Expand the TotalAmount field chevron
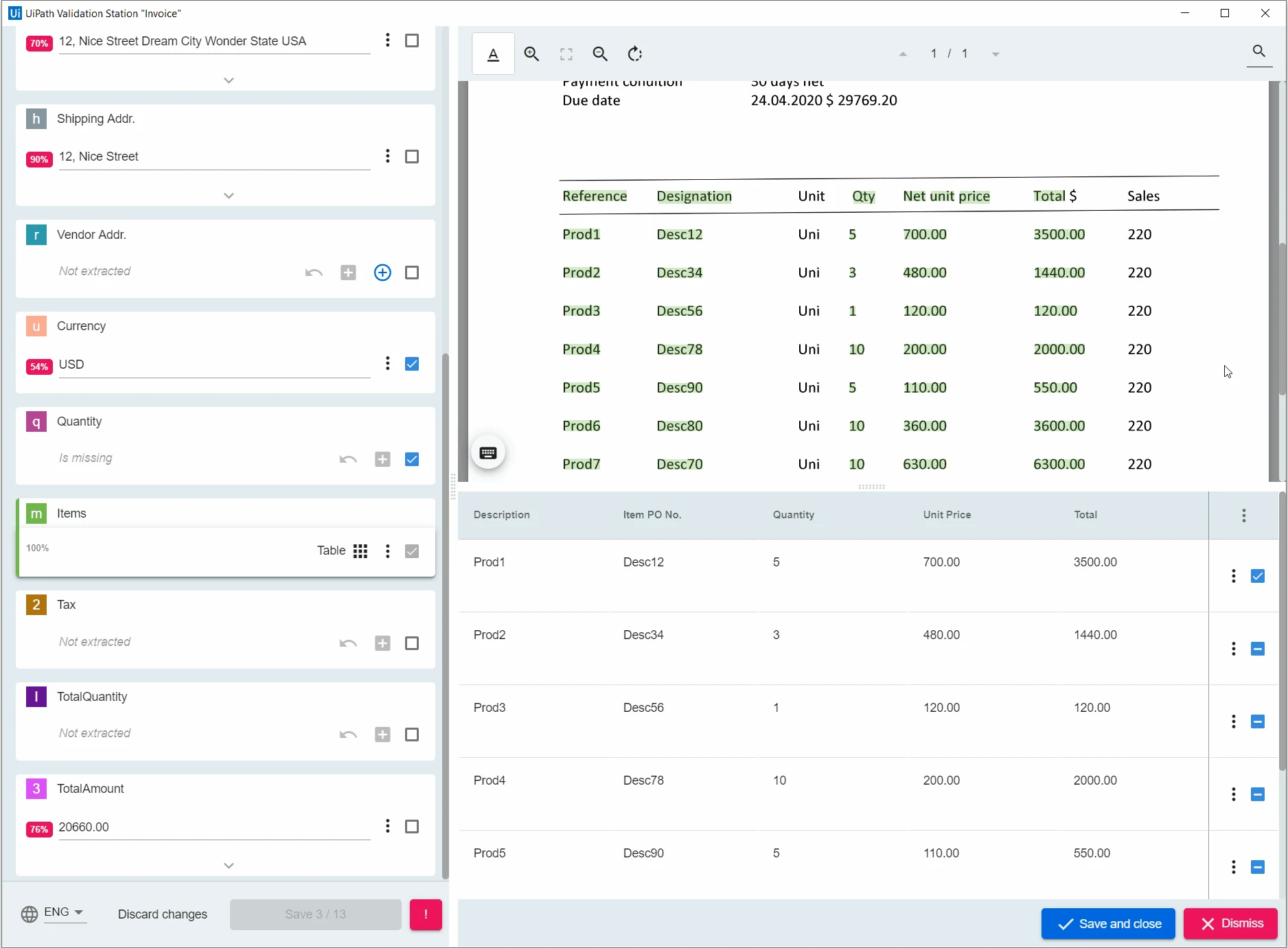 tap(229, 866)
